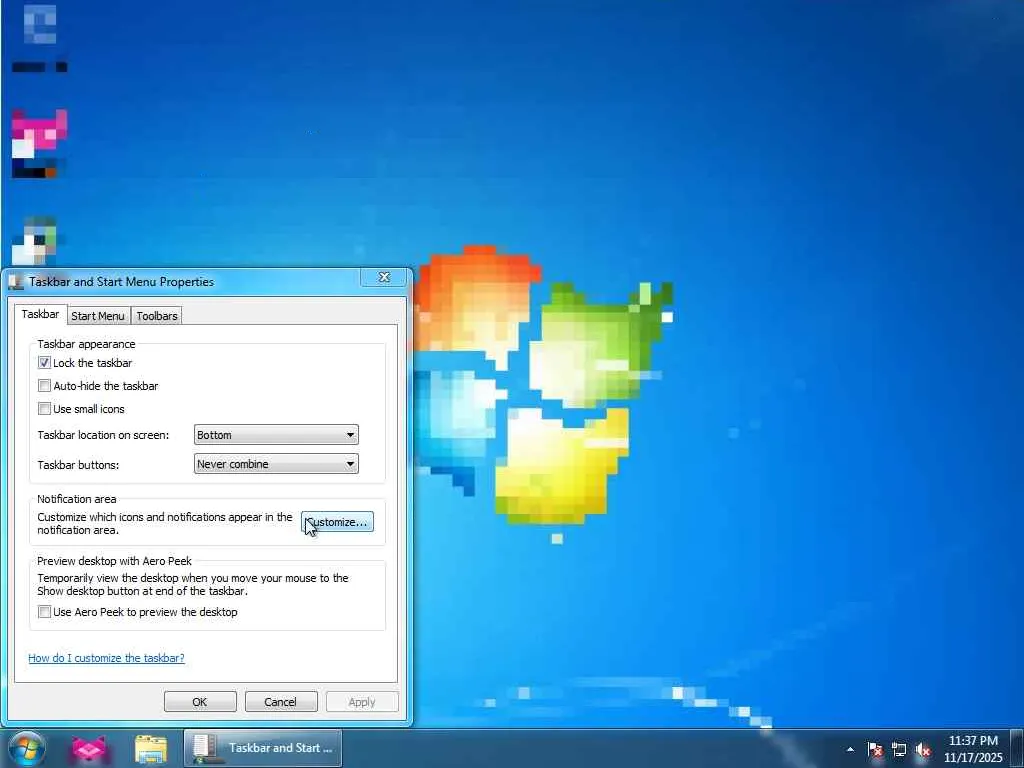
Task: Open Taskbar buttons Never combine dropdown
Action: coord(276,464)
